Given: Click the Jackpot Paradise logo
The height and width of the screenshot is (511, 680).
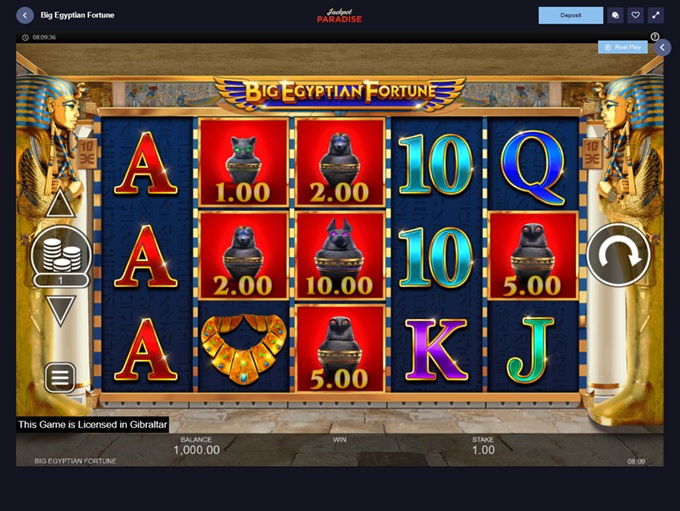Looking at the screenshot, I should click(x=340, y=16).
